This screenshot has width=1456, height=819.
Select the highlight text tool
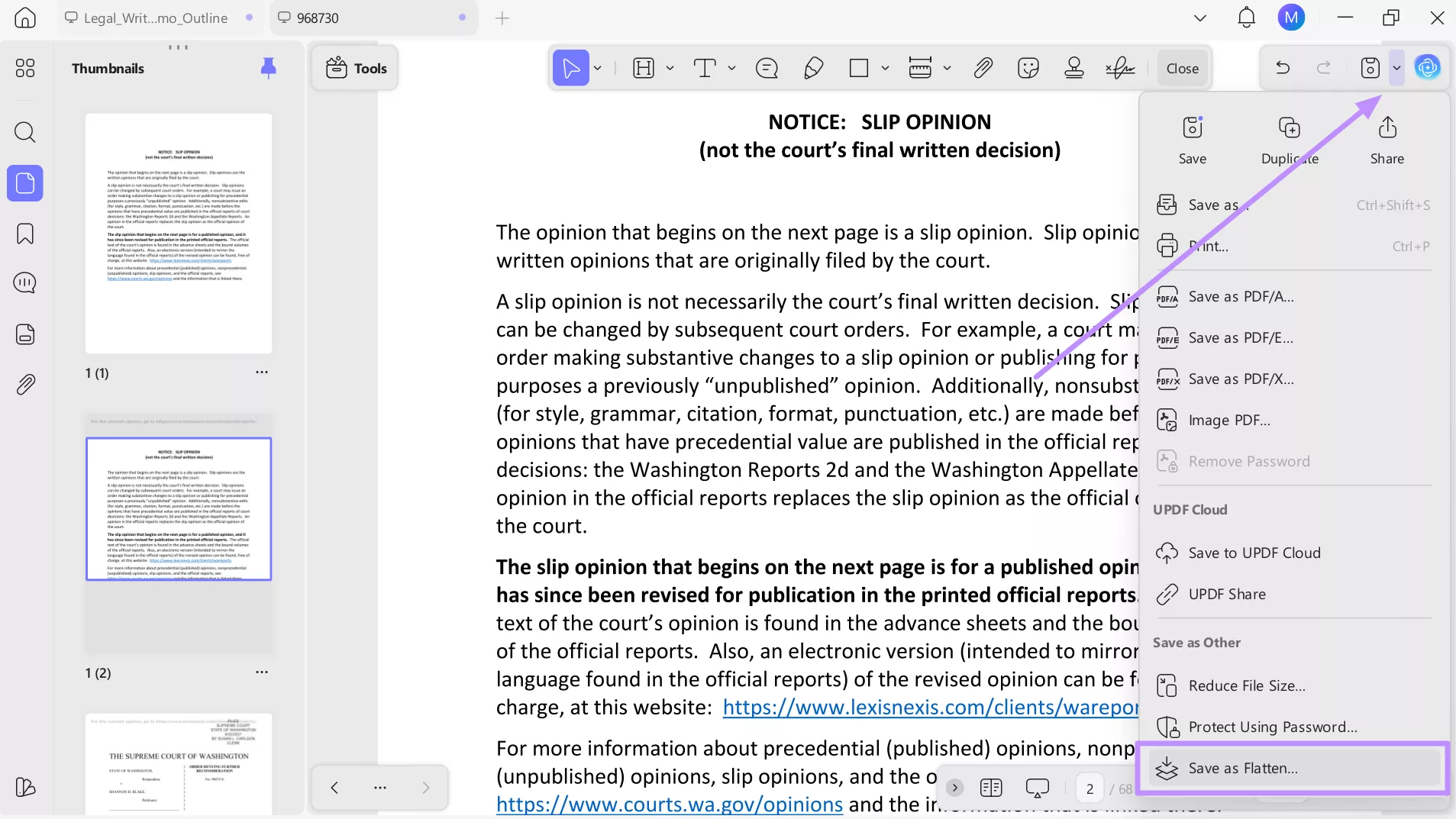(x=644, y=68)
